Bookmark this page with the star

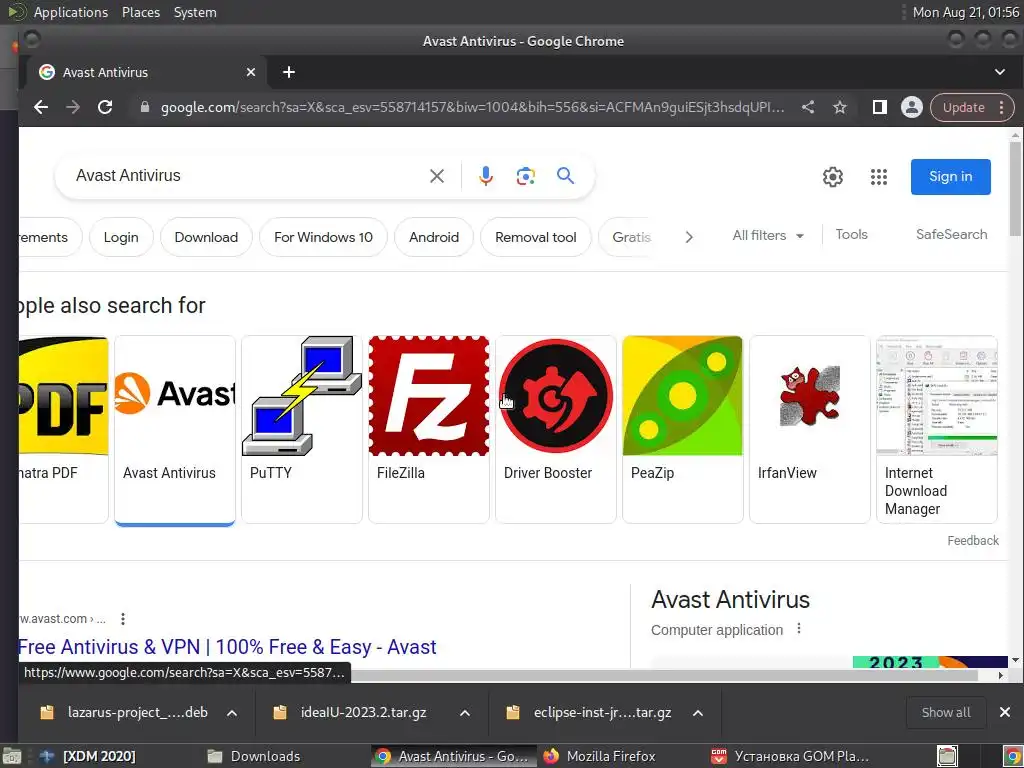point(840,107)
